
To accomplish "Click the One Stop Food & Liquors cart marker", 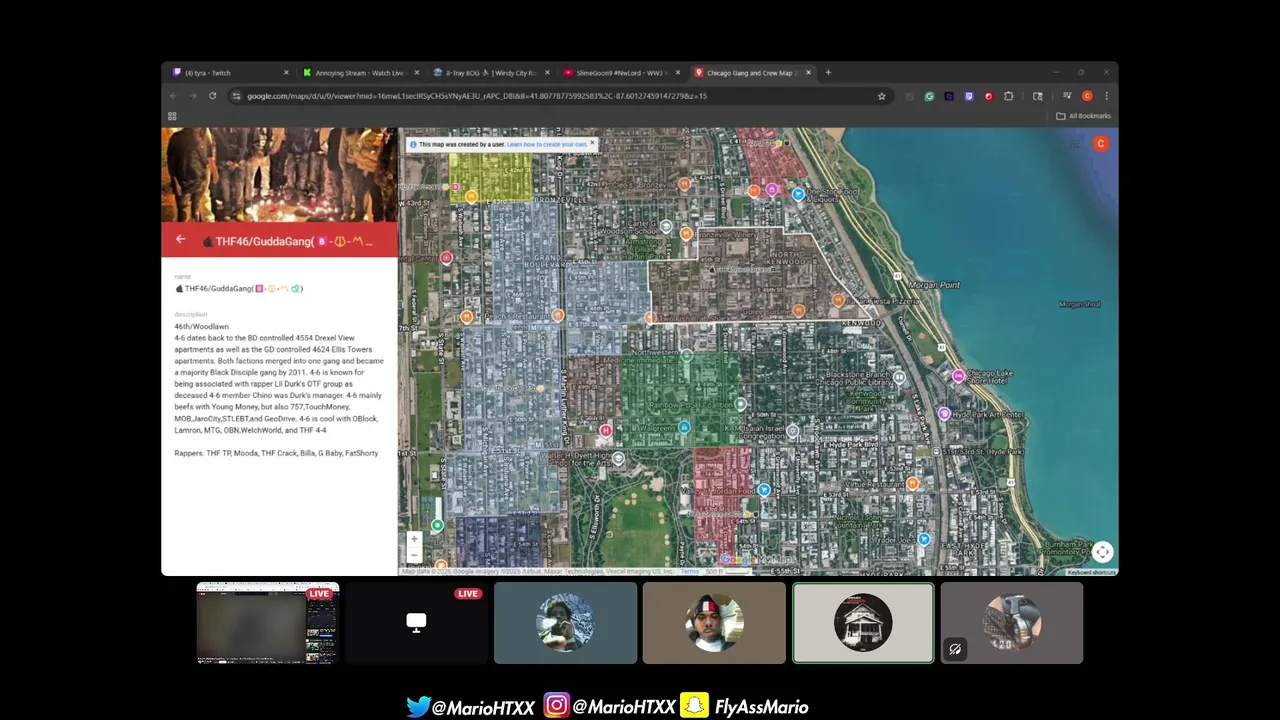I will [798, 194].
